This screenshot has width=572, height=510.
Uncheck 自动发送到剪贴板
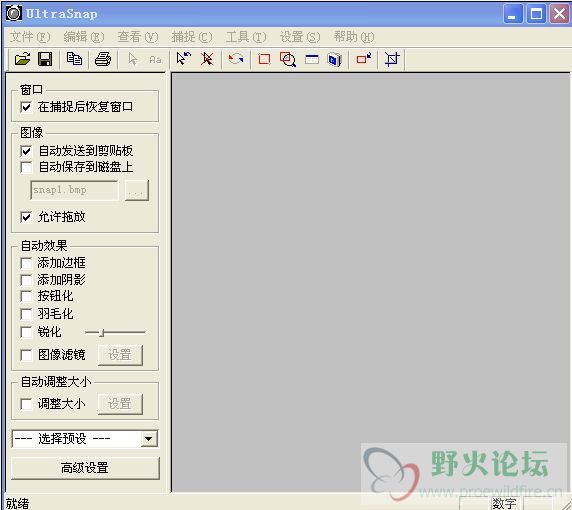pos(26,151)
